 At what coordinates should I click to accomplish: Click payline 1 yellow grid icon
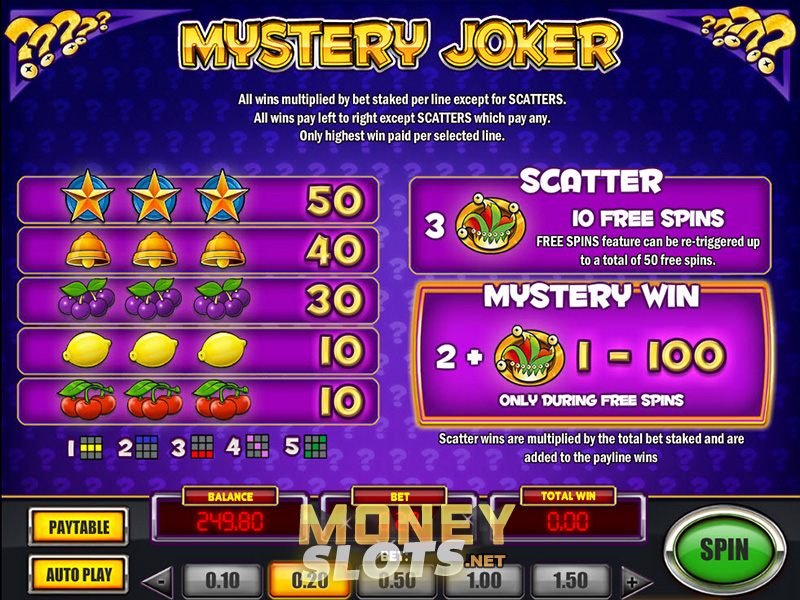tap(92, 448)
